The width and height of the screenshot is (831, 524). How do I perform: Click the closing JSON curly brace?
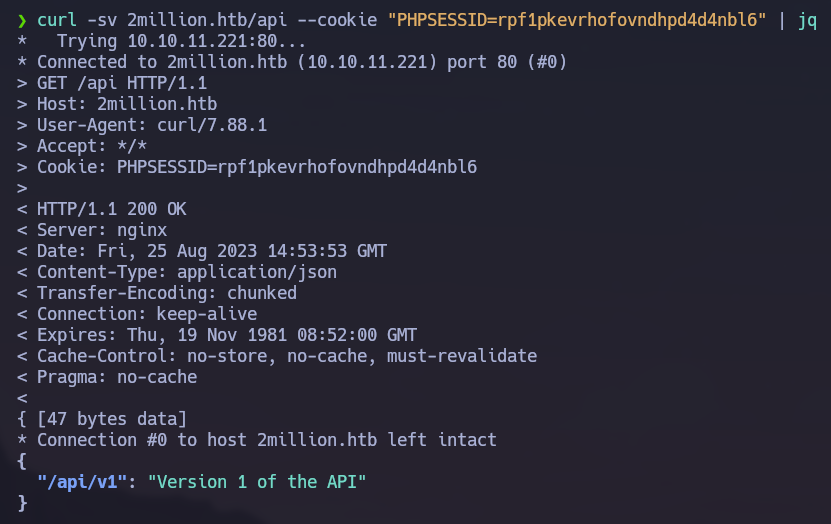coord(22,503)
